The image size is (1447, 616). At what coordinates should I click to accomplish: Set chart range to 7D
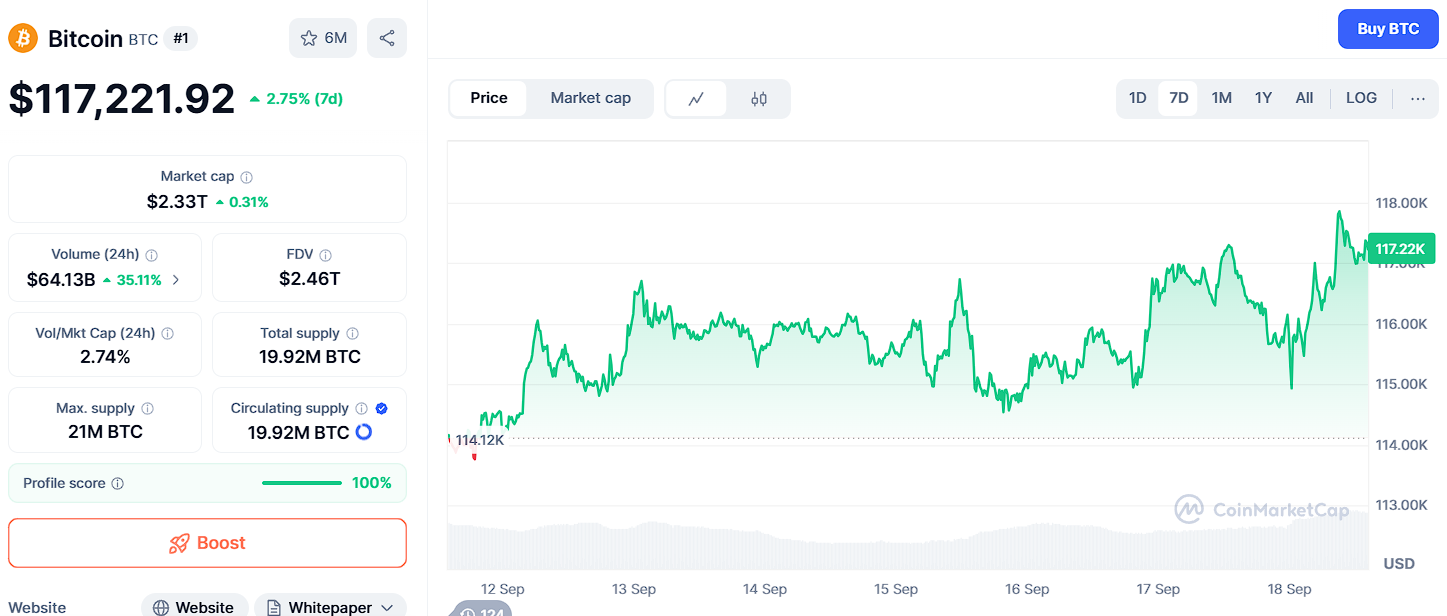pos(1179,98)
